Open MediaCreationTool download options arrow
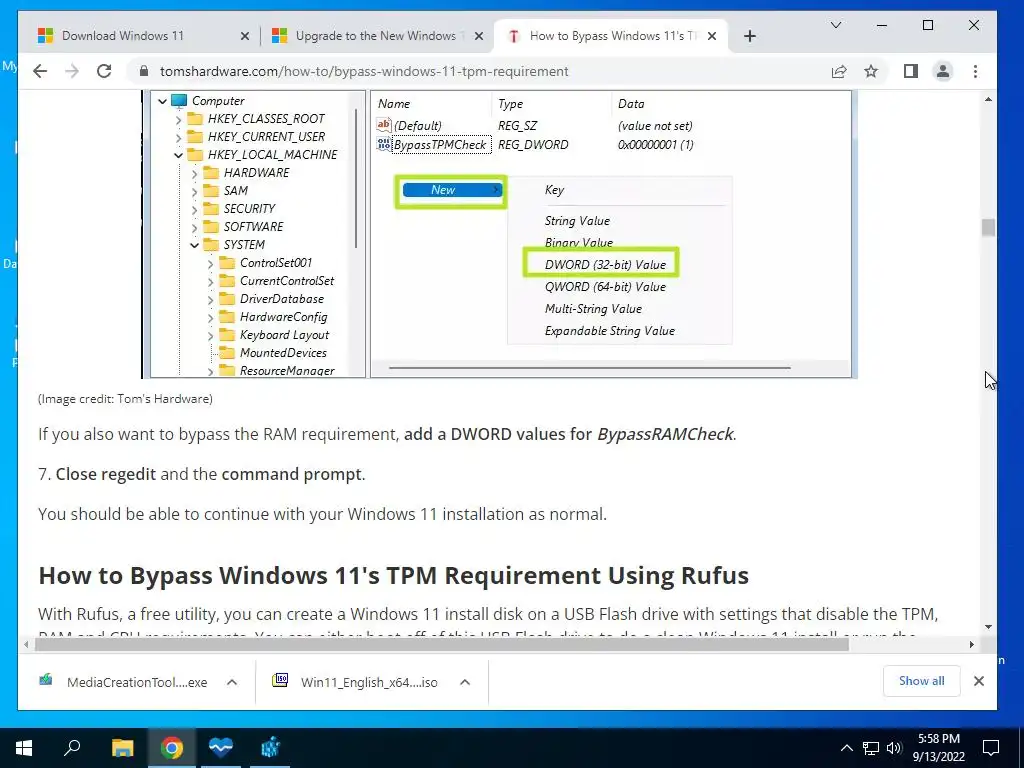This screenshot has height=768, width=1024. pos(232,682)
